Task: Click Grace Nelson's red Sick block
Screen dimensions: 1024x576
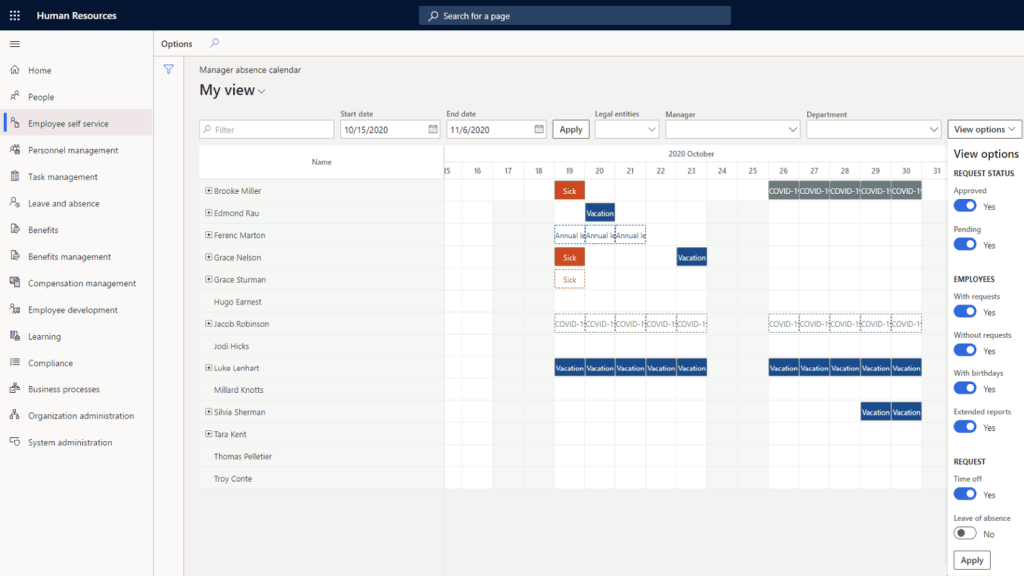Action: pos(569,257)
